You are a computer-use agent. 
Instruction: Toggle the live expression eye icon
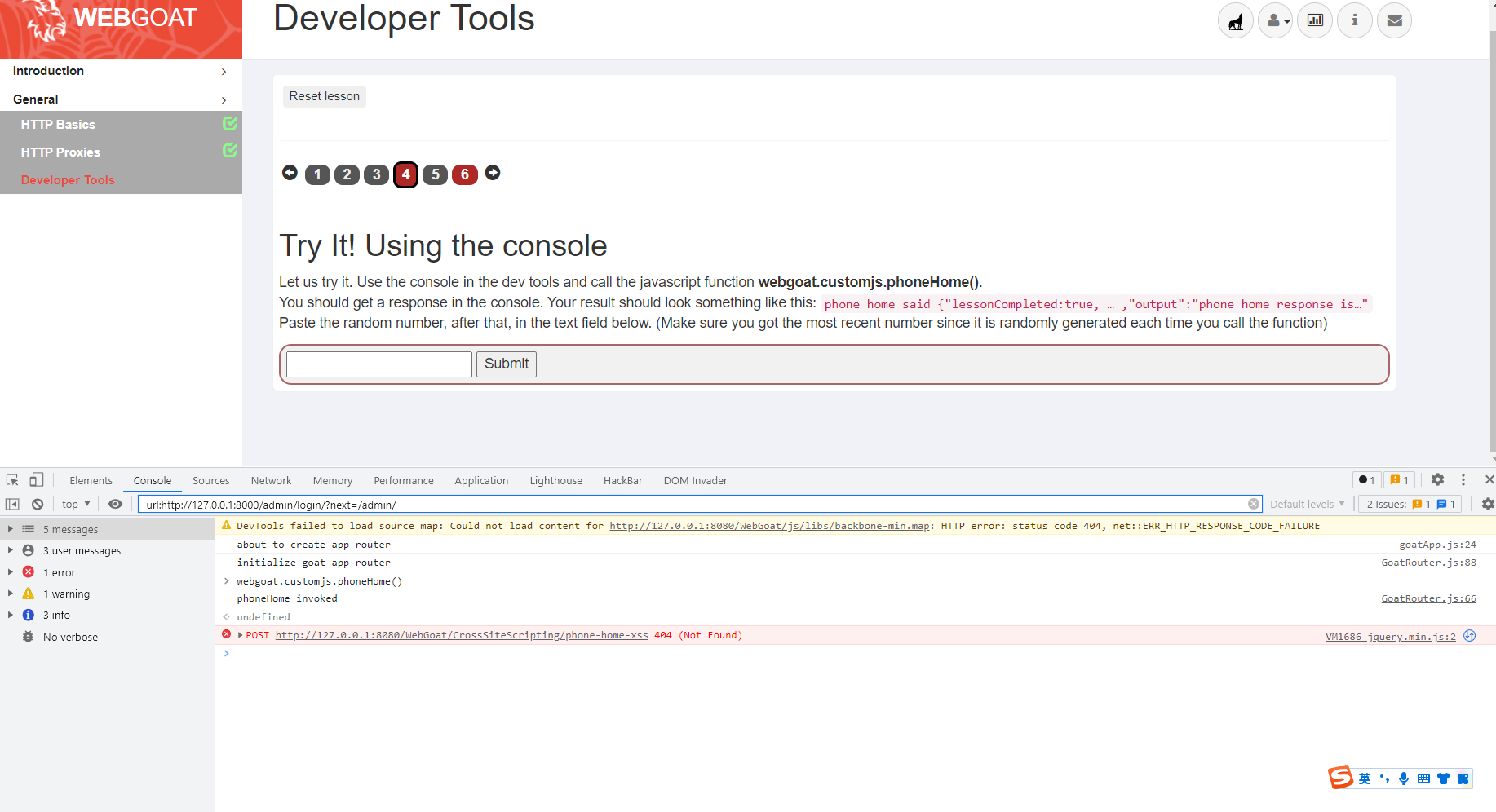[x=115, y=504]
